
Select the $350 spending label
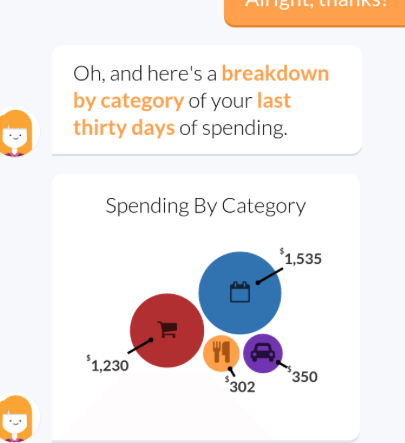[302, 376]
